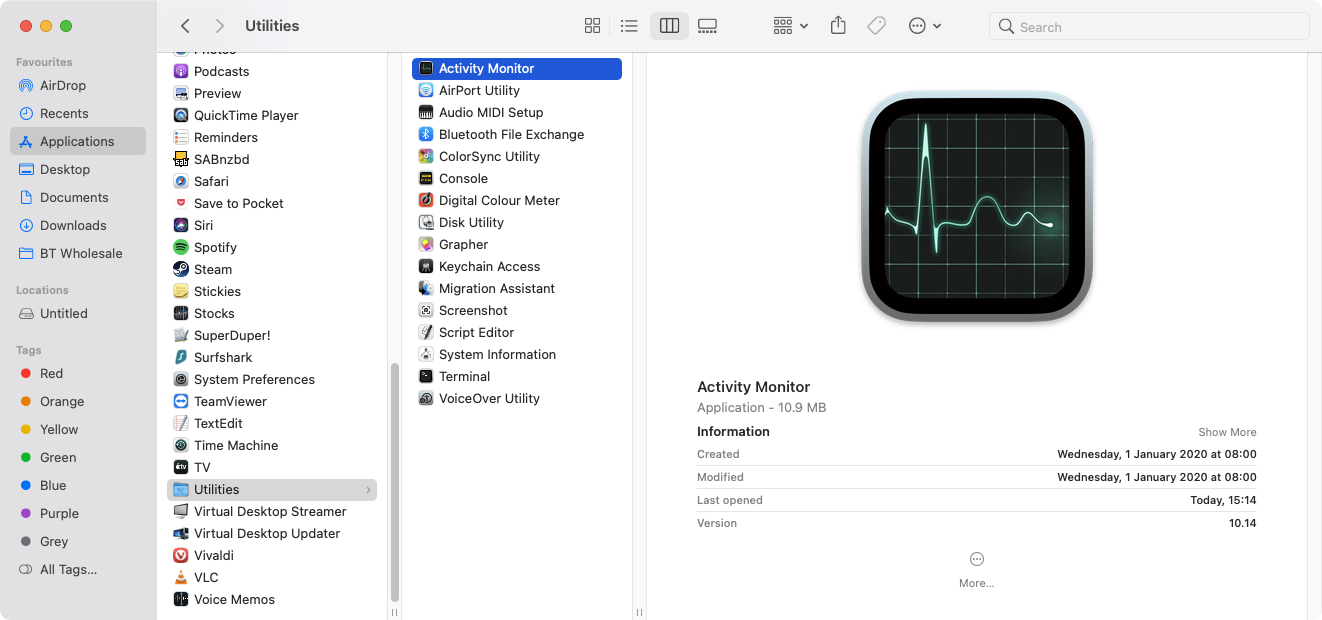
Task: Open Desktop in the sidebar
Action: click(78, 169)
